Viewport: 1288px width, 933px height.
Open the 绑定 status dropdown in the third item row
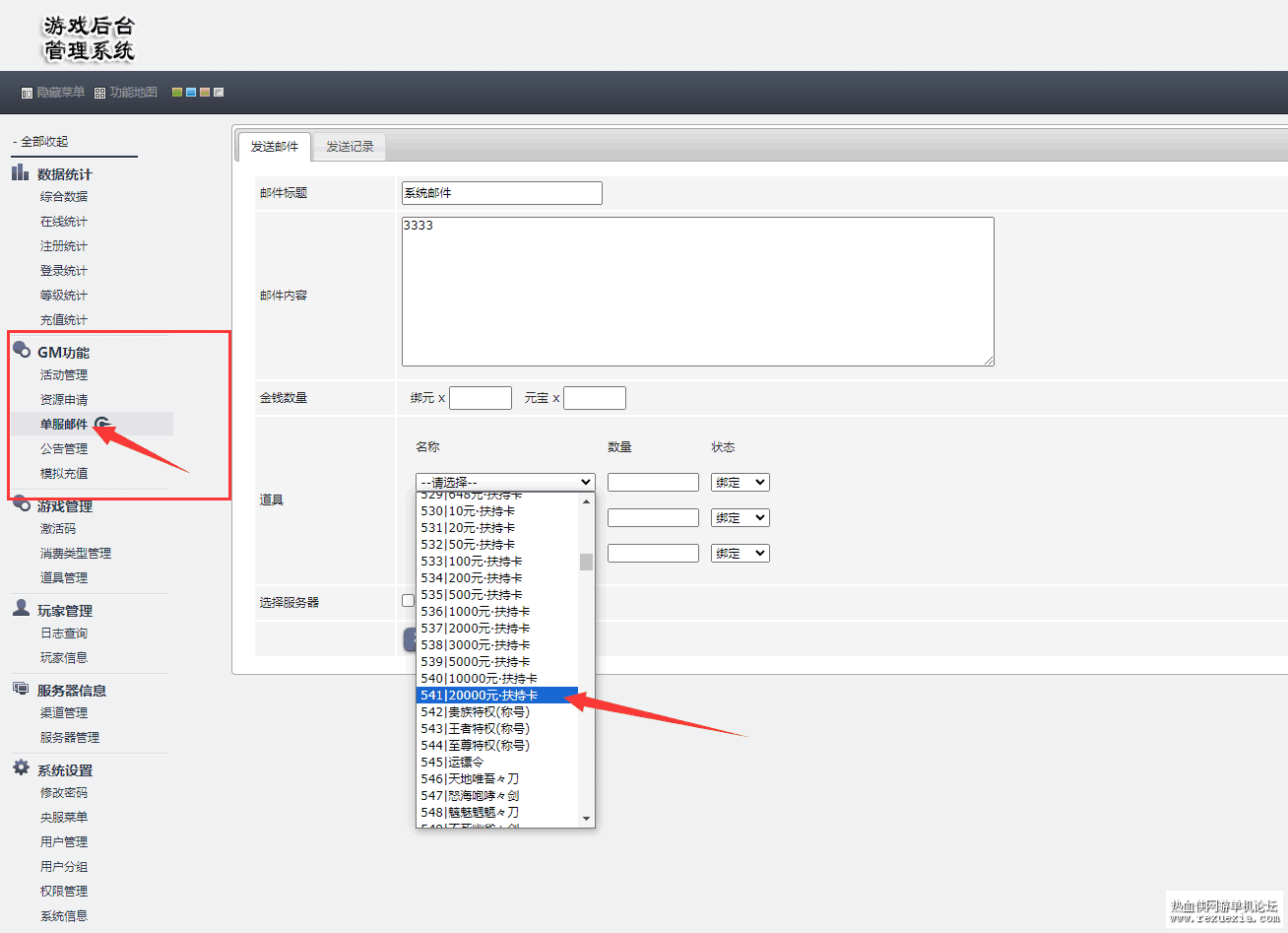pyautogui.click(x=740, y=553)
